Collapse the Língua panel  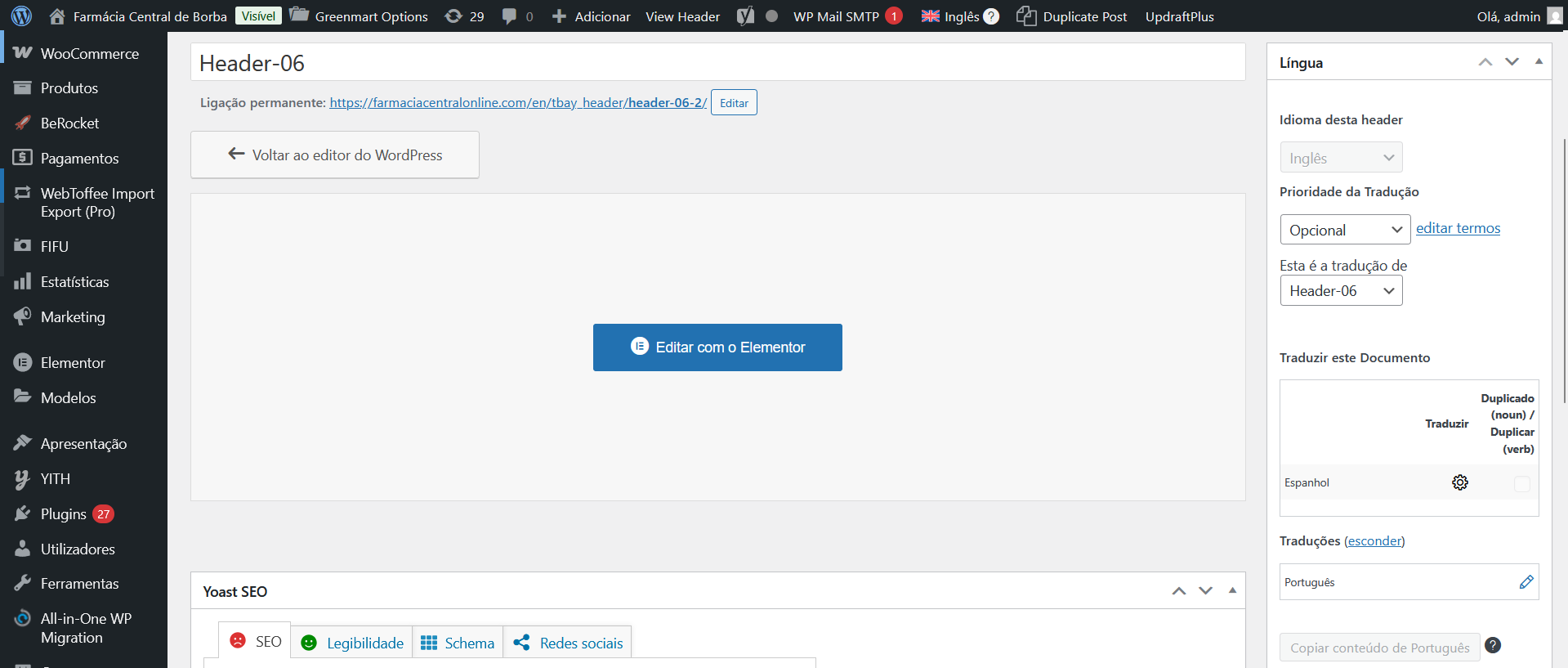[1539, 61]
